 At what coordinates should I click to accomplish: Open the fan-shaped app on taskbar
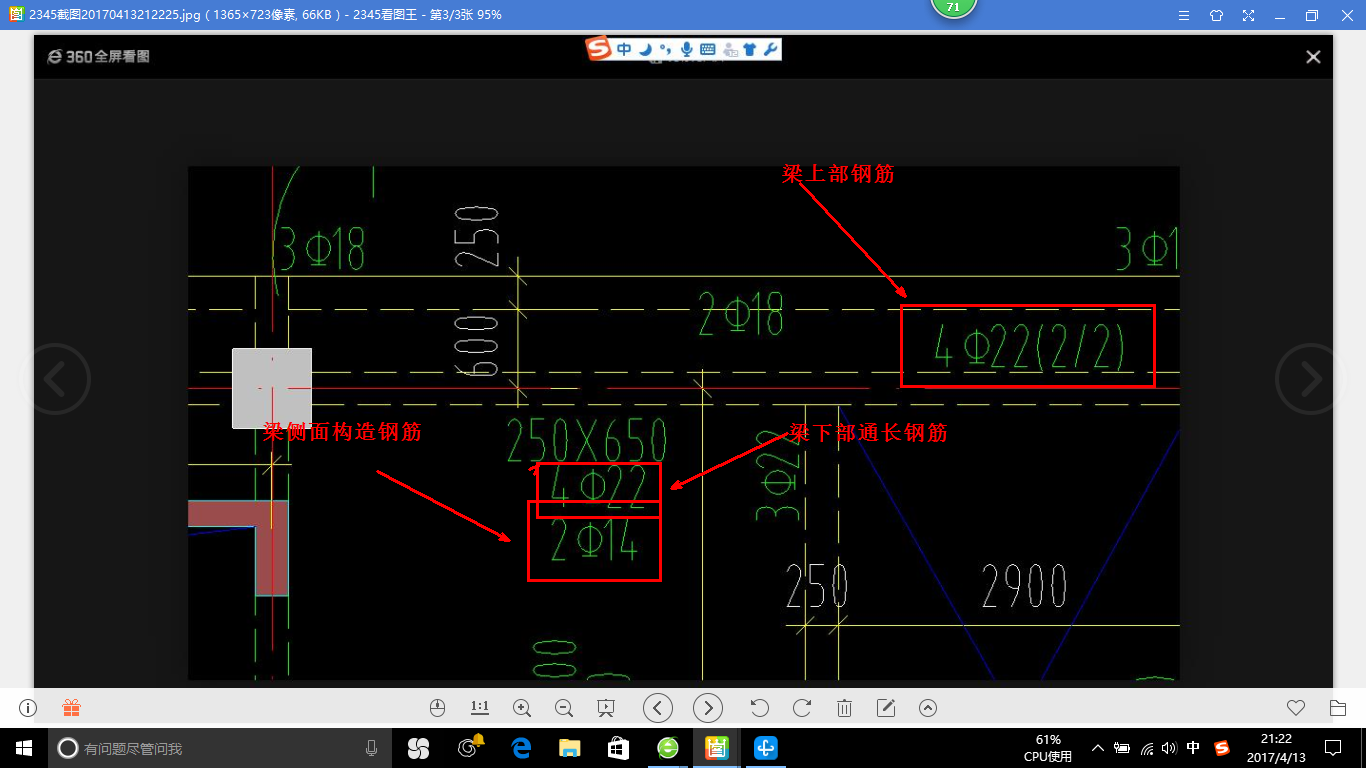click(418, 748)
